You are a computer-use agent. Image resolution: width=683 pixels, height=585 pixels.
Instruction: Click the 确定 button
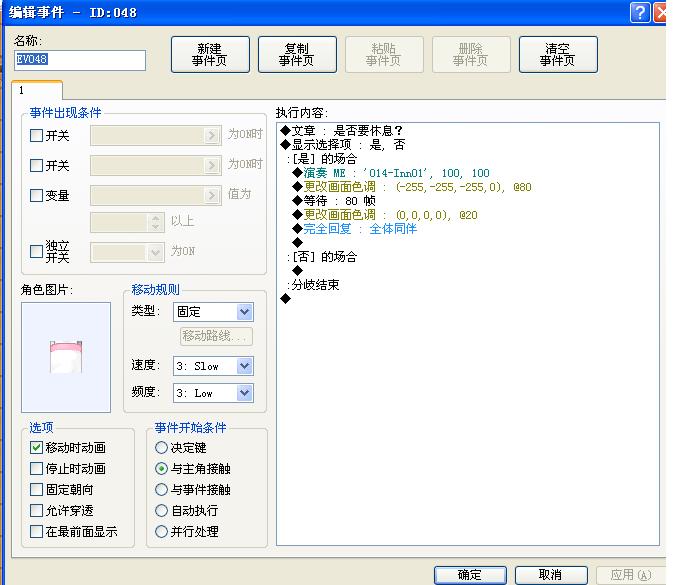(470, 575)
